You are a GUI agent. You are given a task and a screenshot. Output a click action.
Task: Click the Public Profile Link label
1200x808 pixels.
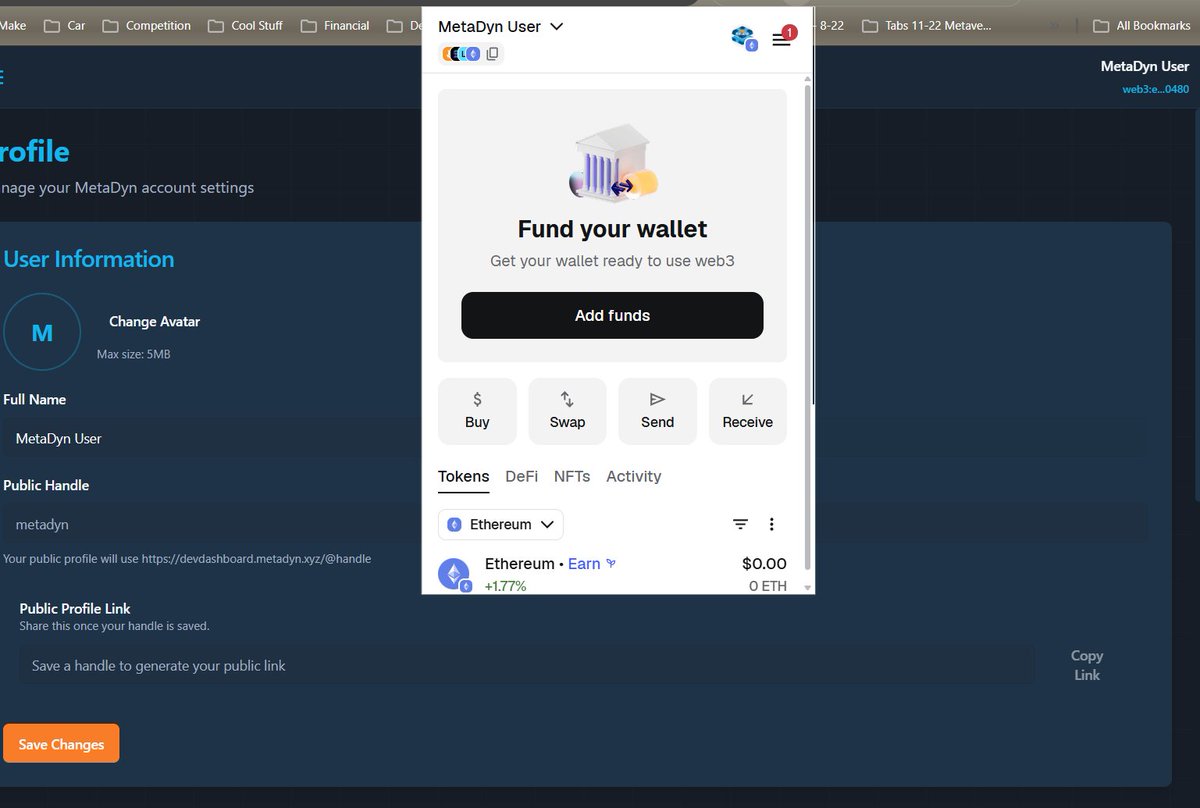(x=75, y=608)
